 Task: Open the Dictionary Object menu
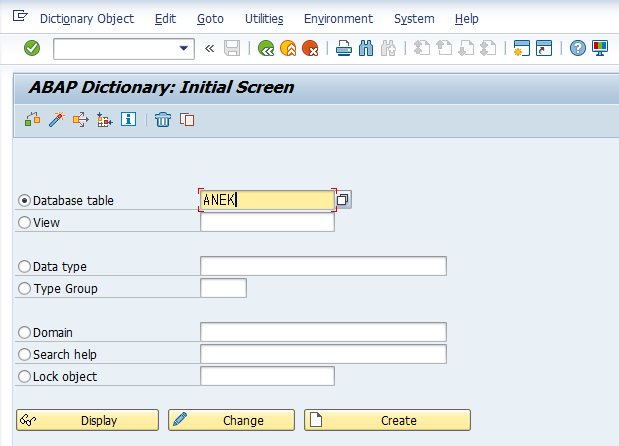coord(87,19)
